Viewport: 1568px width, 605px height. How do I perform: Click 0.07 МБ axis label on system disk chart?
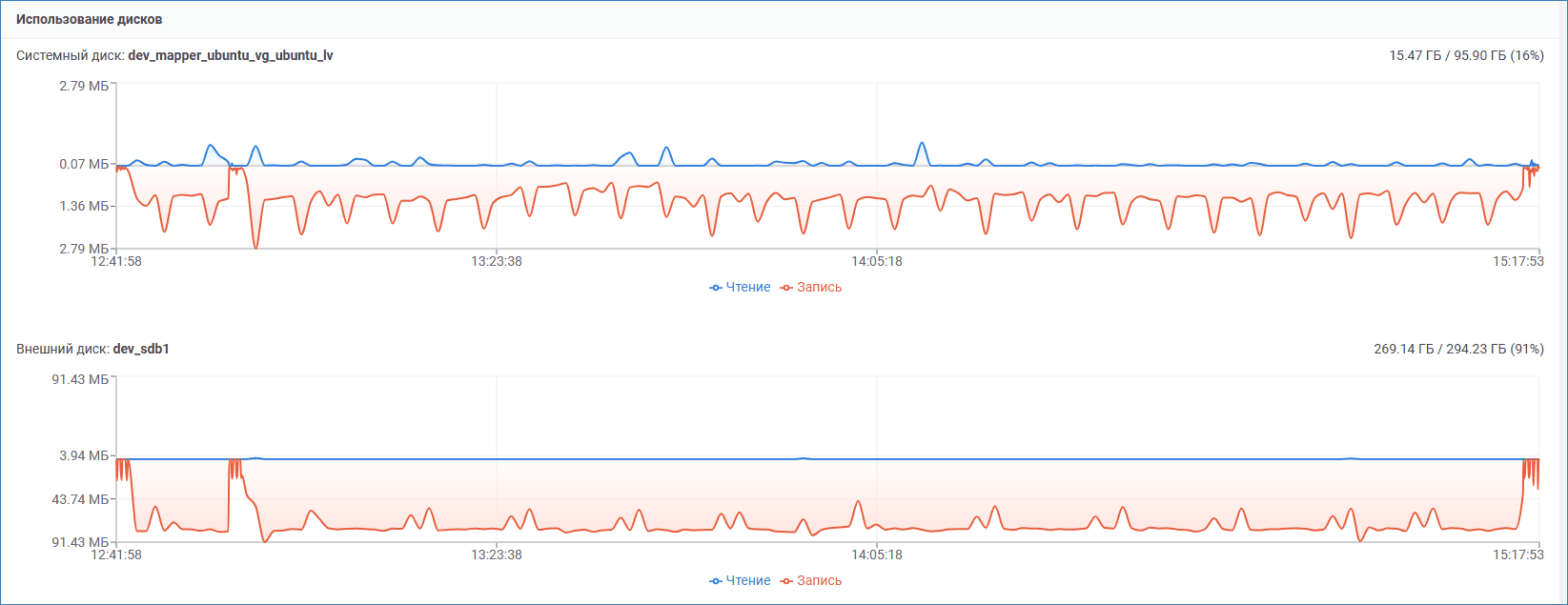point(84,164)
